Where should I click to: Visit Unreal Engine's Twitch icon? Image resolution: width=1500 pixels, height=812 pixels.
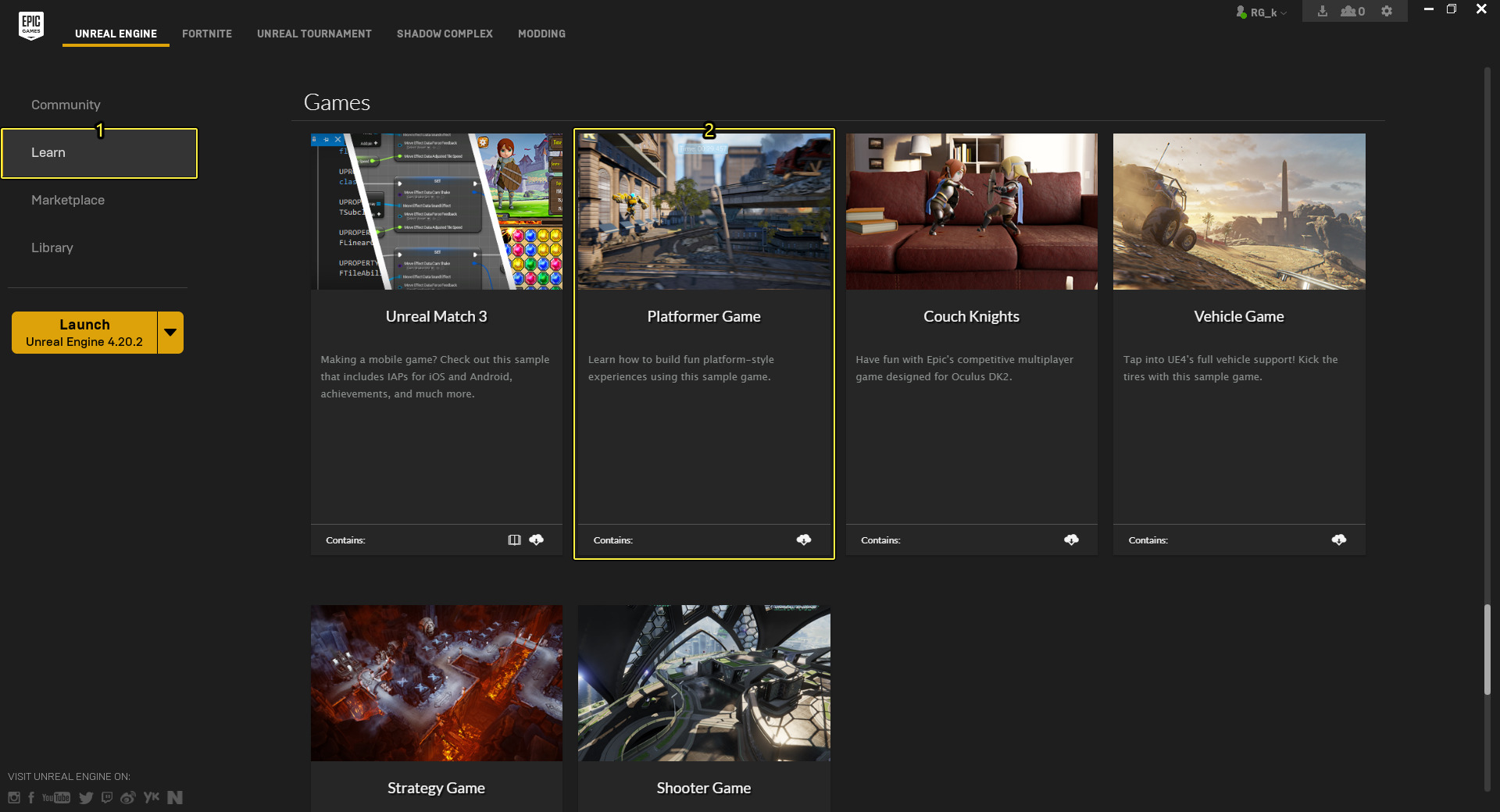click(107, 797)
